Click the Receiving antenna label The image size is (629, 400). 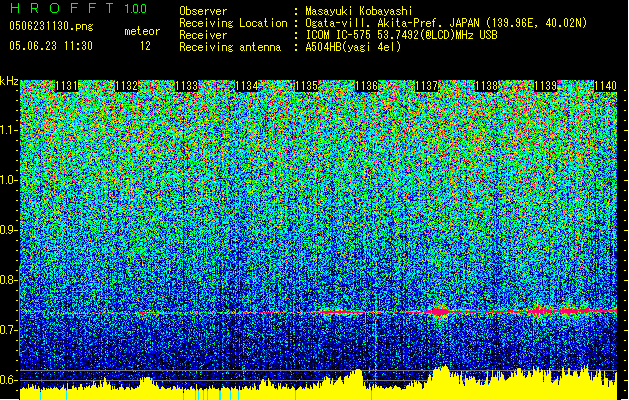pos(230,47)
